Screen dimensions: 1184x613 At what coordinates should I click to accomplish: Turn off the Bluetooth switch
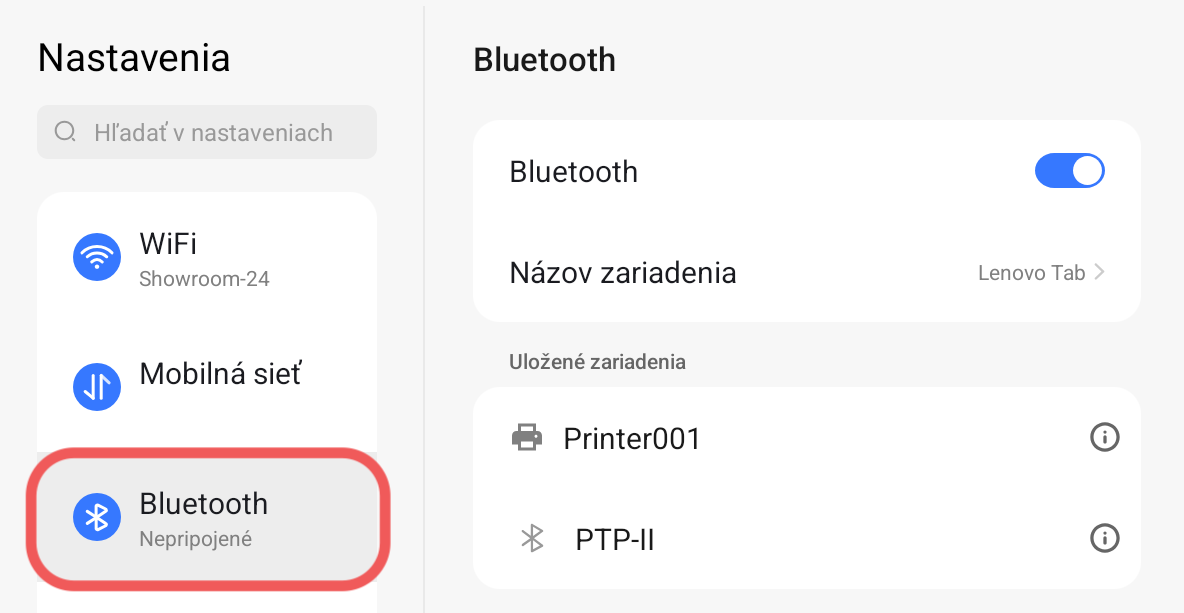click(1069, 171)
